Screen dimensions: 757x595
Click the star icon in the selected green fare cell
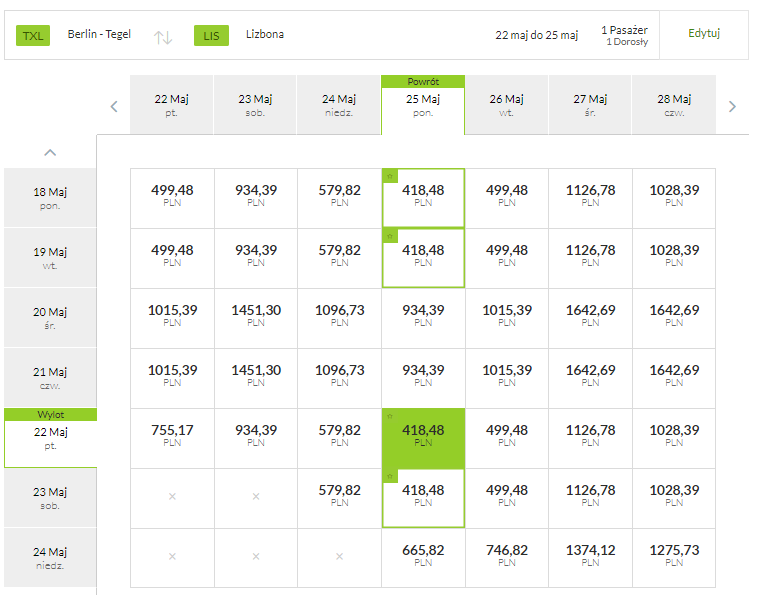point(390,416)
